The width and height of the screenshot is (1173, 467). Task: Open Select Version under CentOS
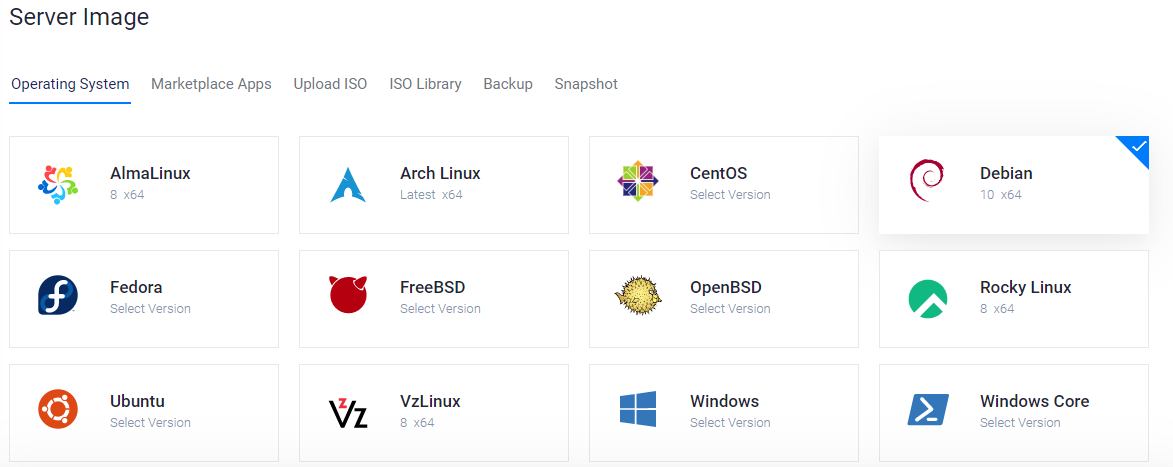click(x=730, y=195)
